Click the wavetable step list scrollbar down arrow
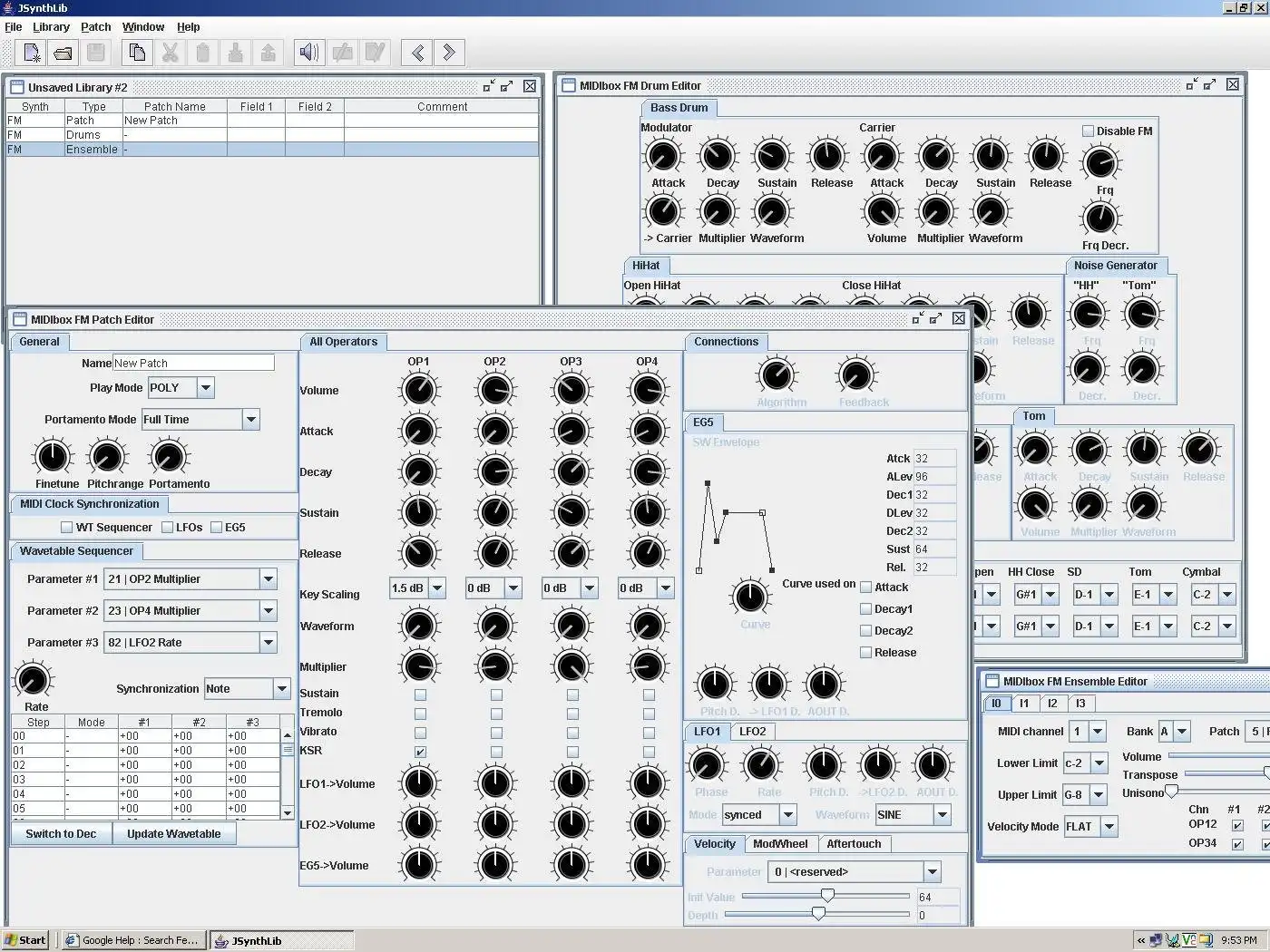This screenshot has height=952, width=1270. 288,813
